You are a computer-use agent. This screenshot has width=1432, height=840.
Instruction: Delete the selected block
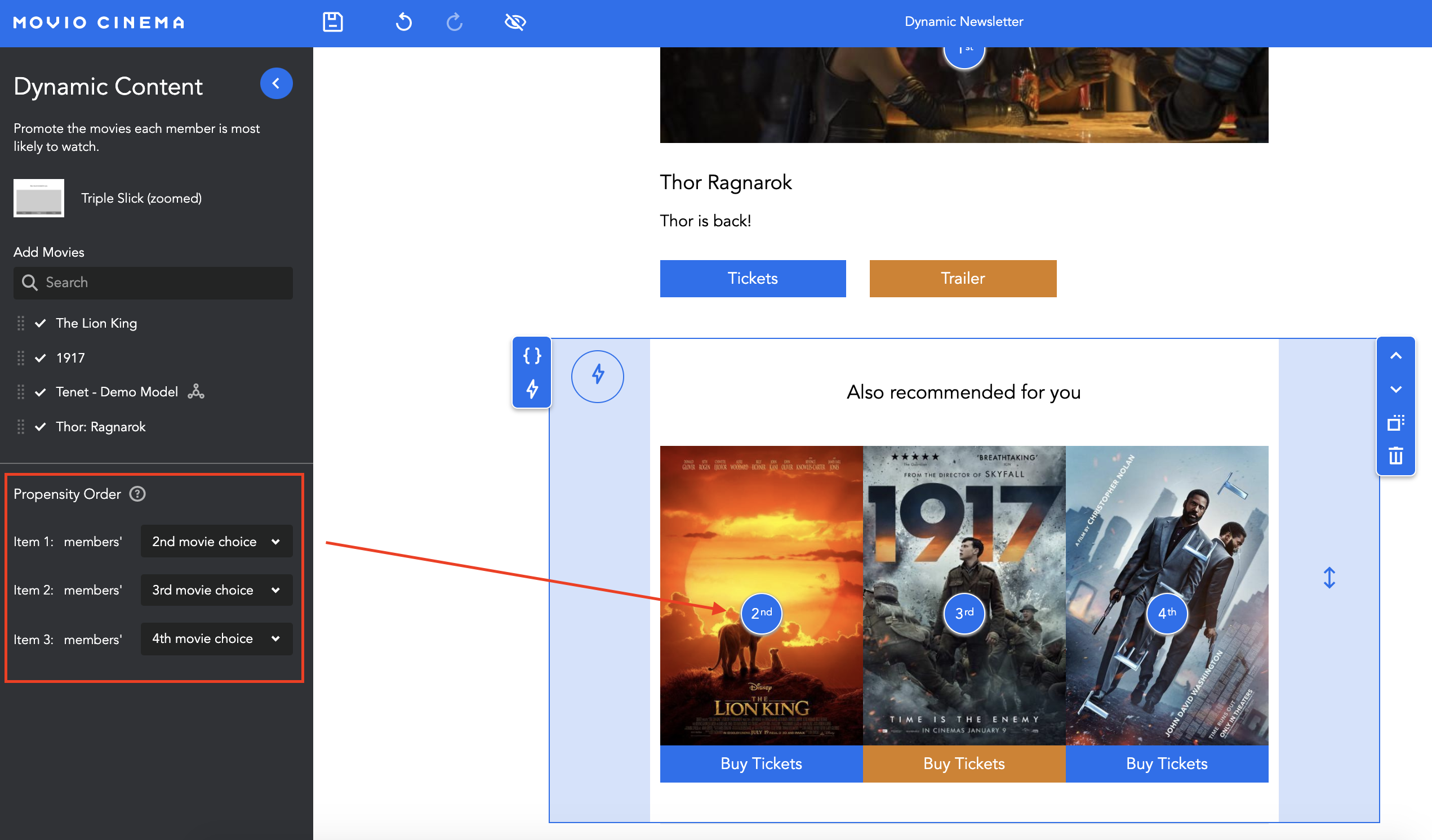pyautogui.click(x=1396, y=456)
